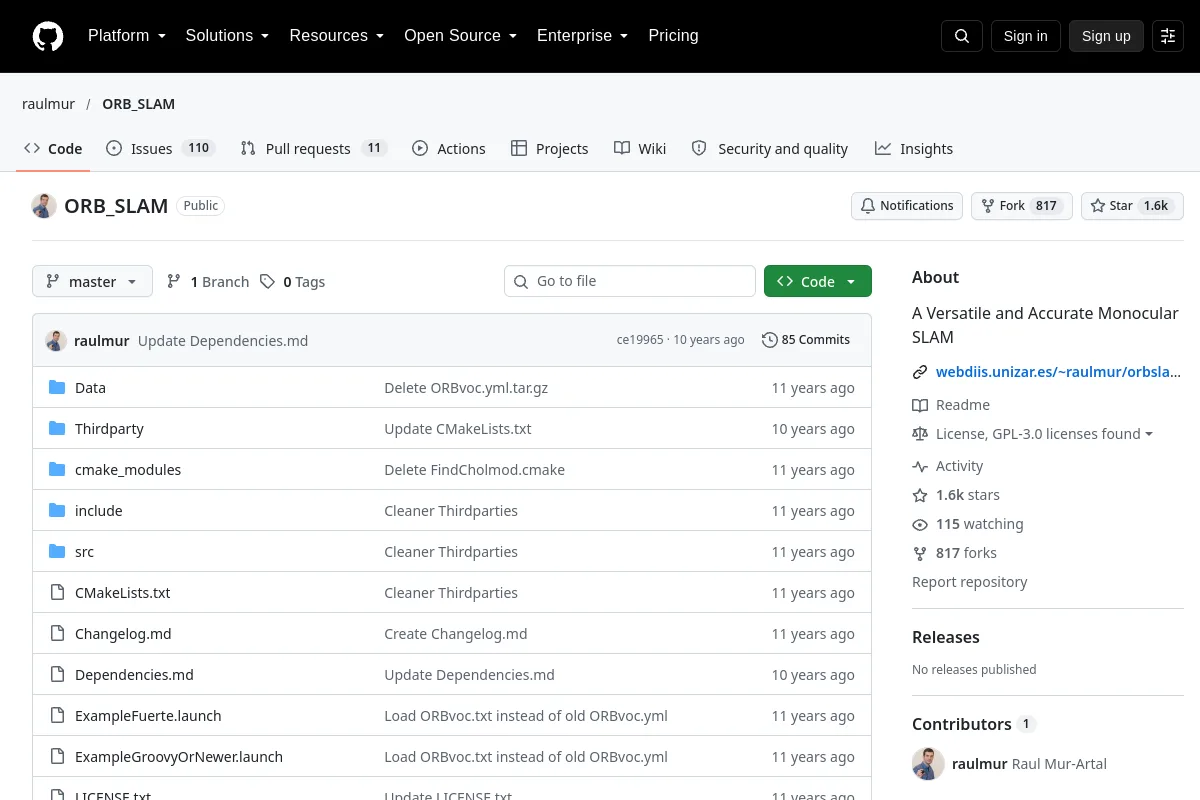Viewport: 1200px width, 800px height.
Task: Click the search magnifier button
Action: 962,36
